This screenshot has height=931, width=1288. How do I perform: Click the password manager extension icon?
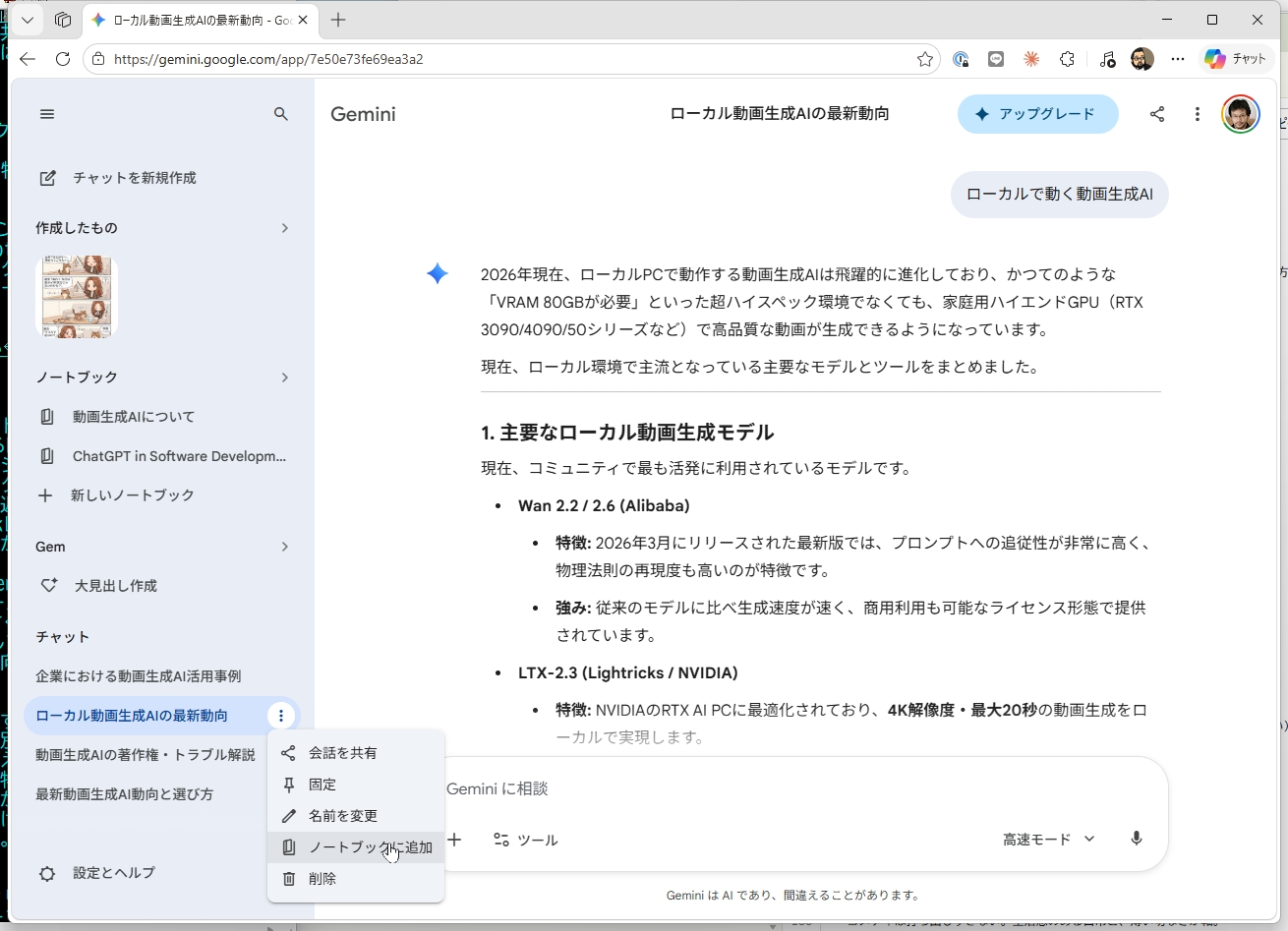point(962,59)
